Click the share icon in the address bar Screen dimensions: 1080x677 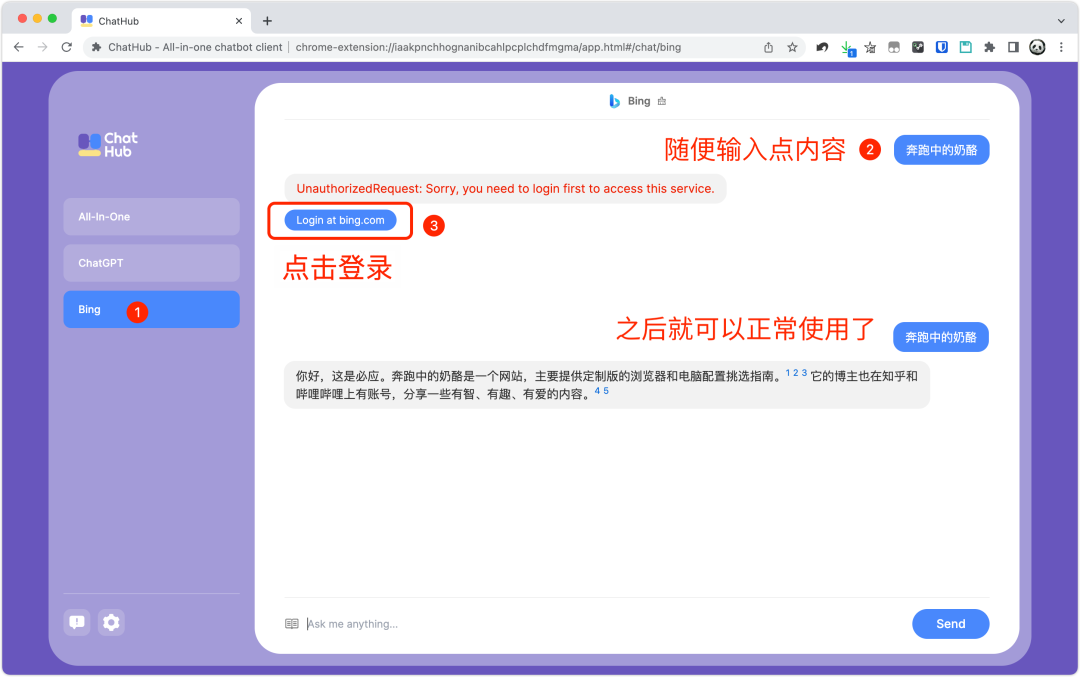coord(769,48)
